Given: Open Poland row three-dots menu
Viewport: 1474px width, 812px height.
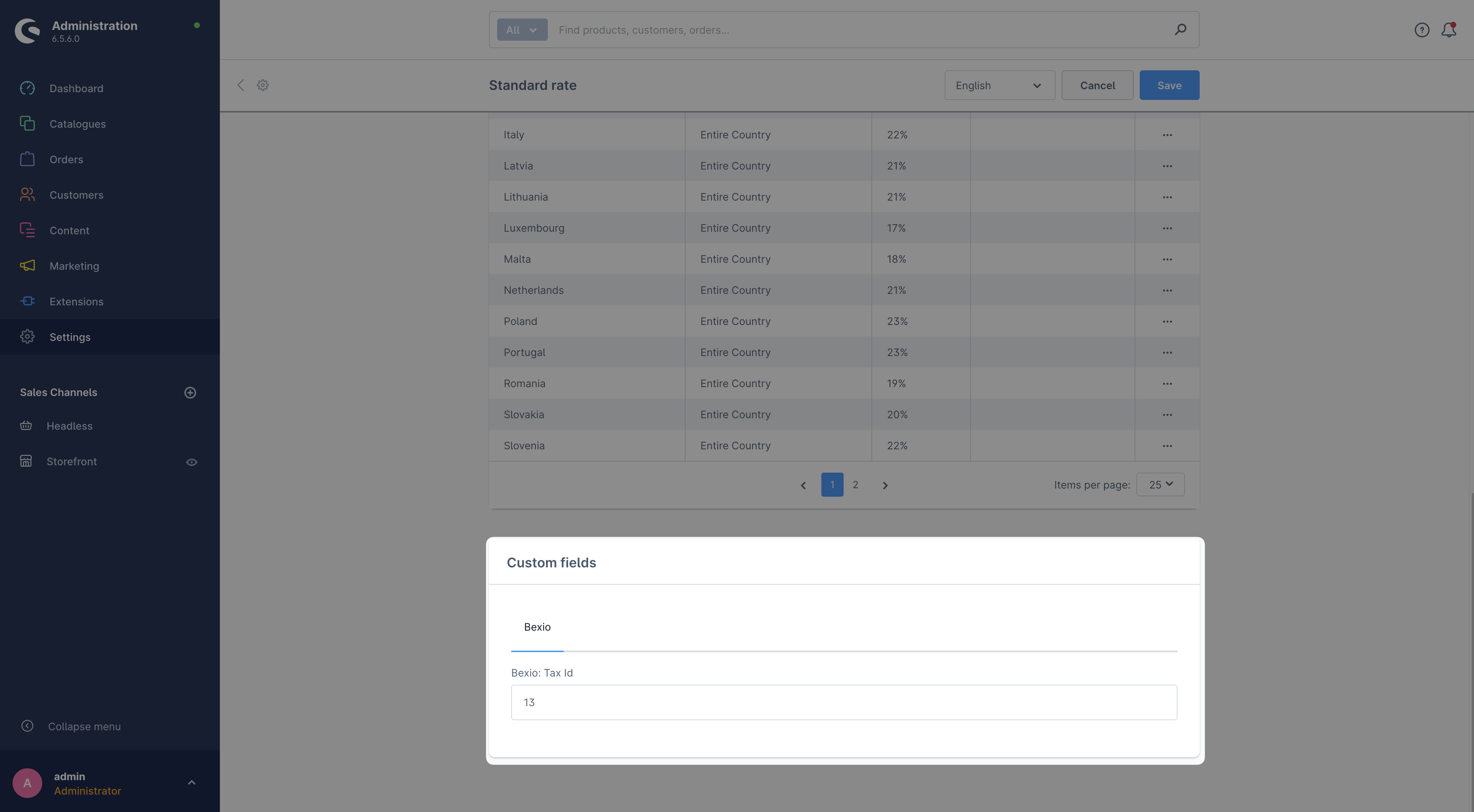Looking at the screenshot, I should [x=1167, y=322].
